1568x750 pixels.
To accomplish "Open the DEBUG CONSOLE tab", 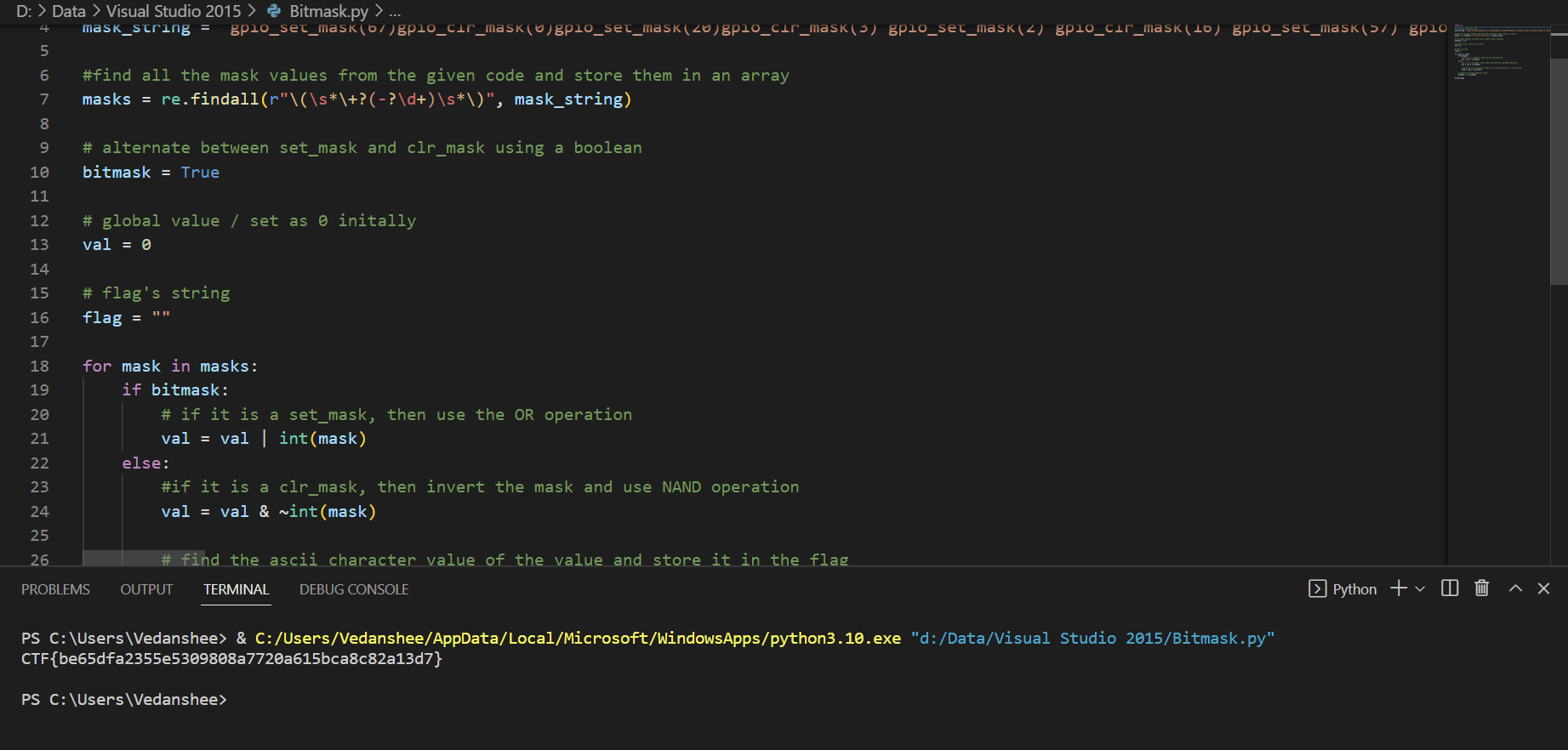I will 354,589.
